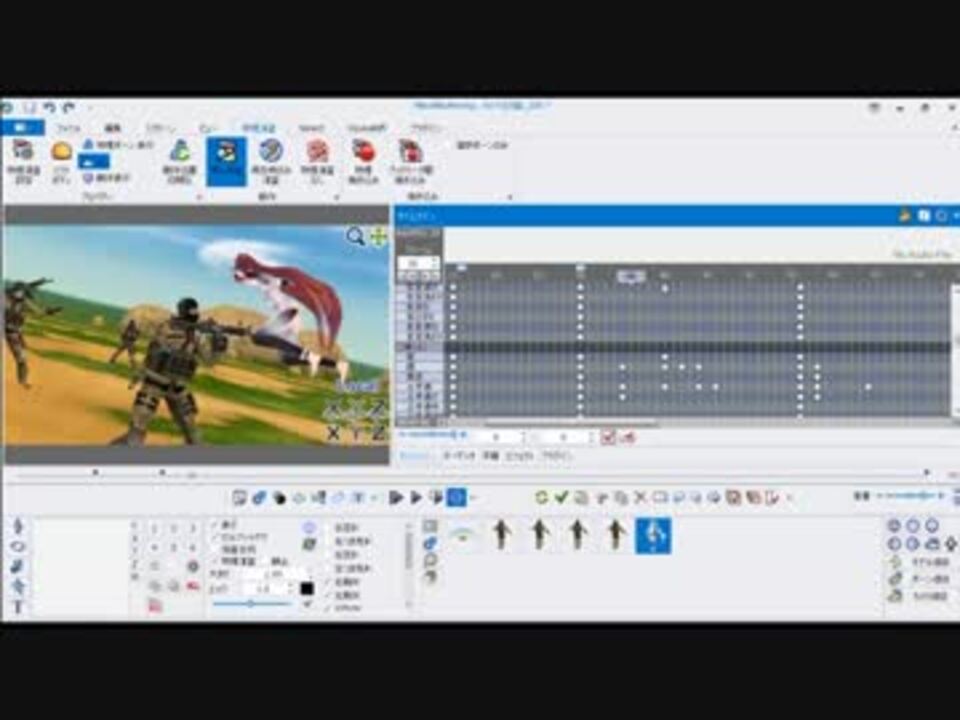Select the first soldier model thumbnail

point(501,534)
